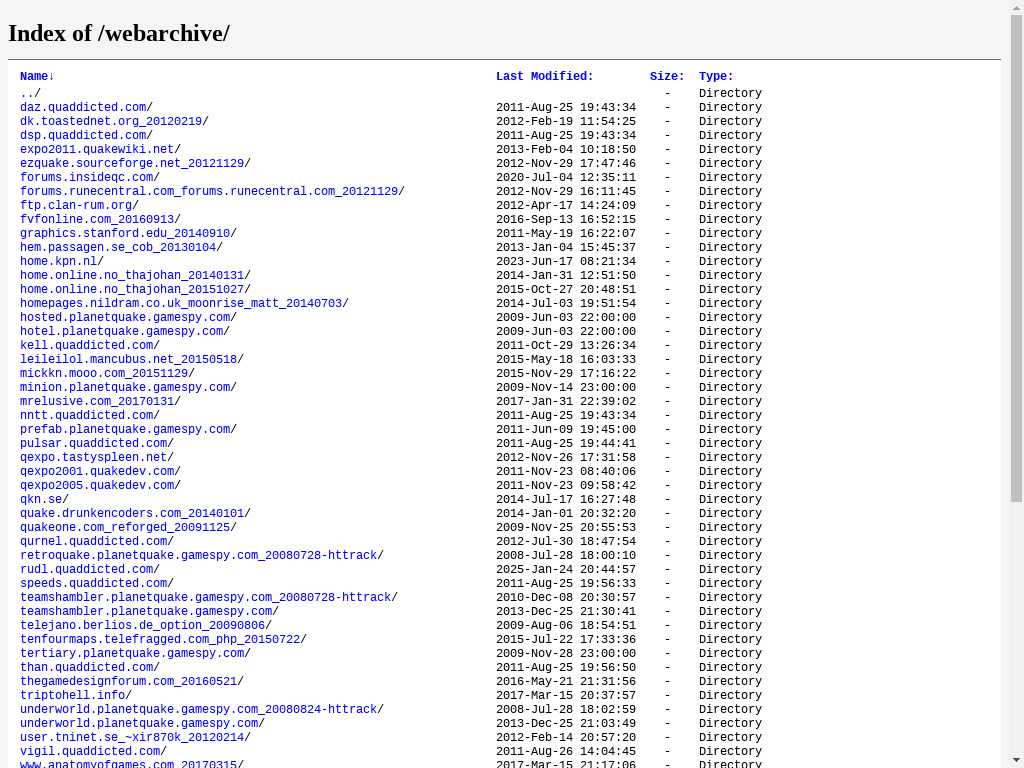Open minion.planetquake.gamespy.com directory
1024x768 pixels.
tap(125, 388)
